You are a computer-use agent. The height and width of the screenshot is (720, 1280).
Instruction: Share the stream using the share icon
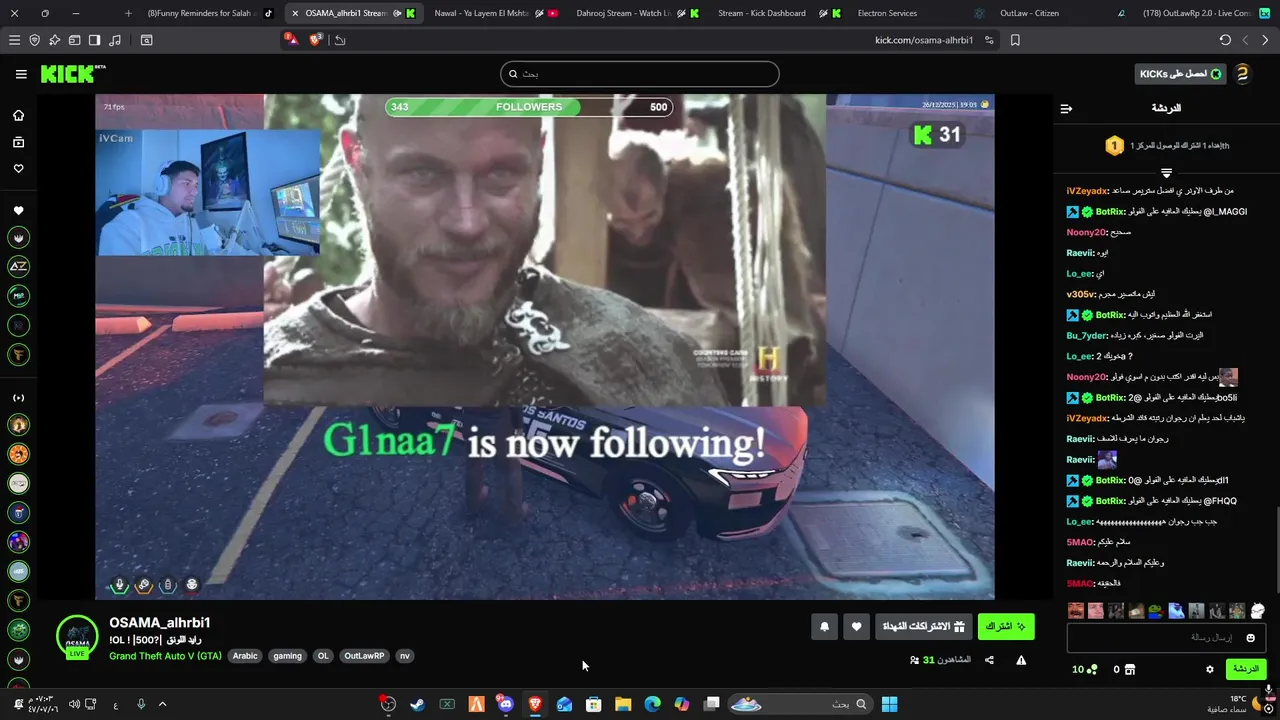989,660
